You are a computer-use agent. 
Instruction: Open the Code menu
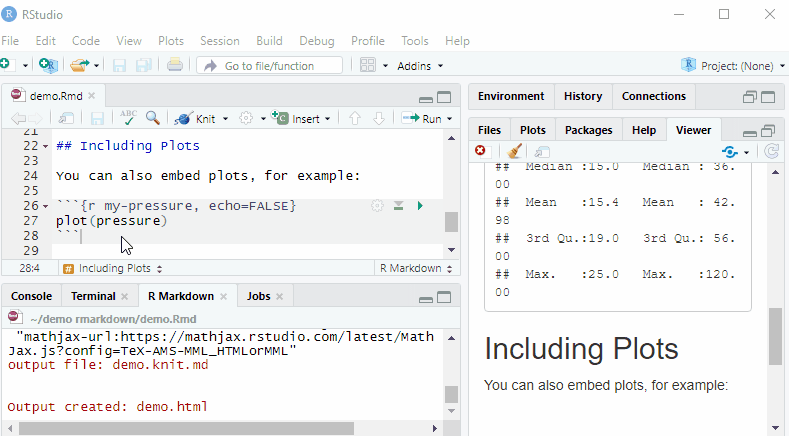coord(86,41)
